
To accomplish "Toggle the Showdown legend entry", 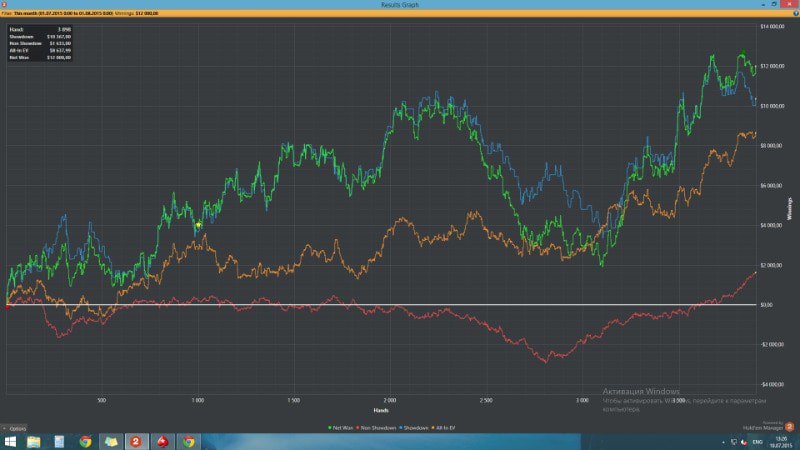I will tap(414, 428).
